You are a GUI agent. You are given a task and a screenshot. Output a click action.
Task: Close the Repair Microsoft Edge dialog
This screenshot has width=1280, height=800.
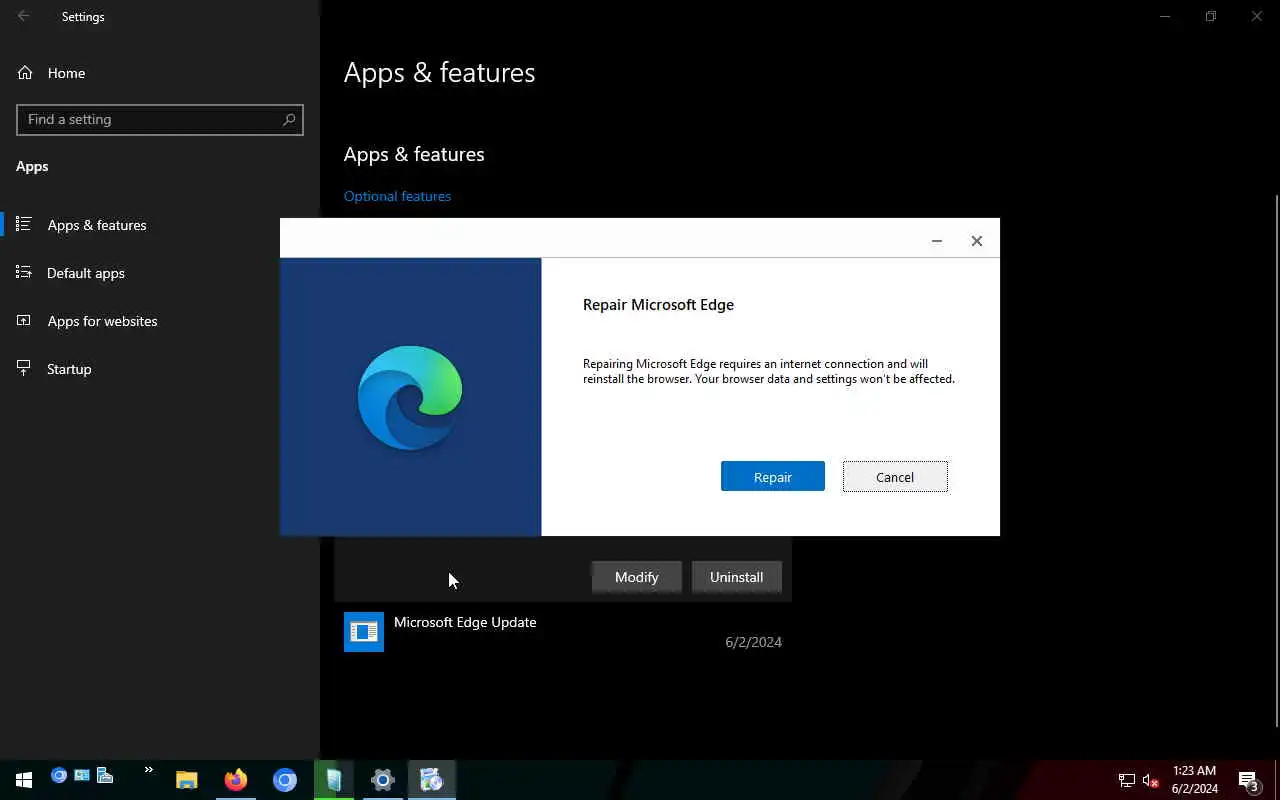click(976, 240)
